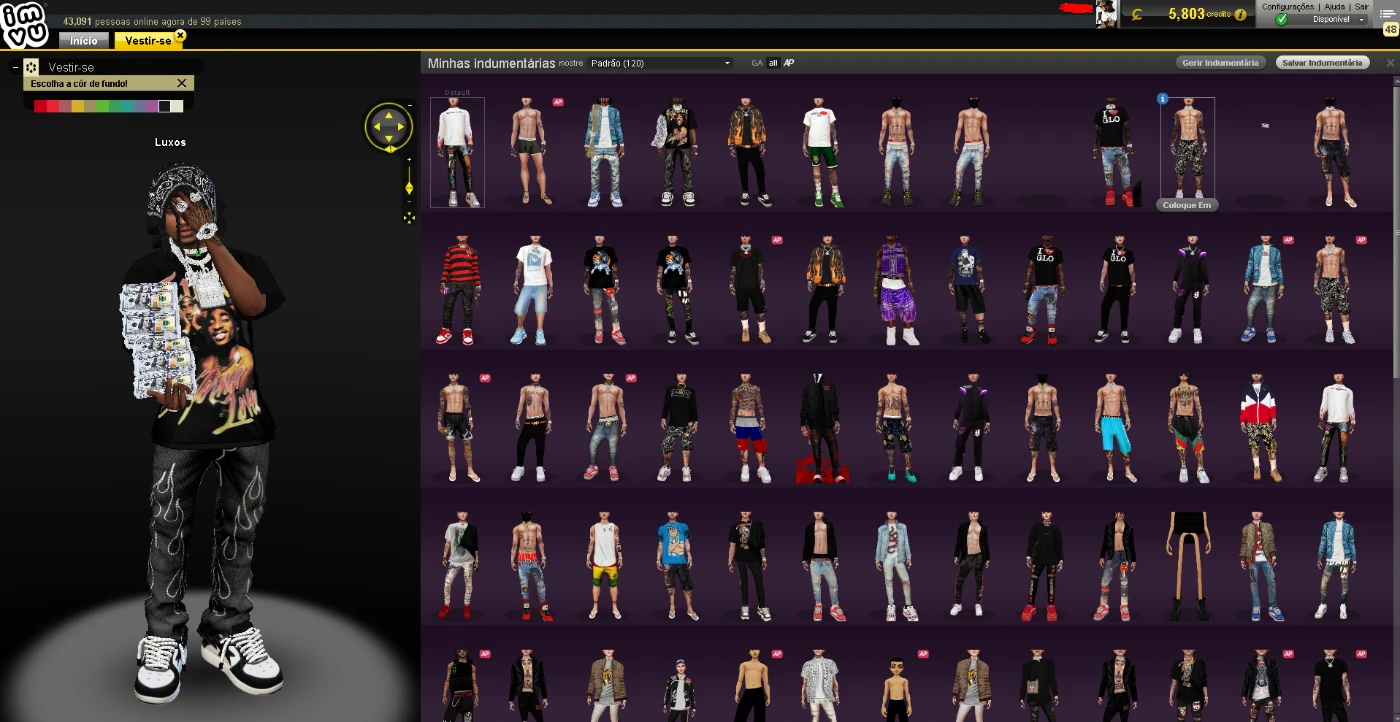Image resolution: width=1400 pixels, height=722 pixels.
Task: Close the Minhas indumentárias panel
Action: pyautogui.click(x=1390, y=63)
